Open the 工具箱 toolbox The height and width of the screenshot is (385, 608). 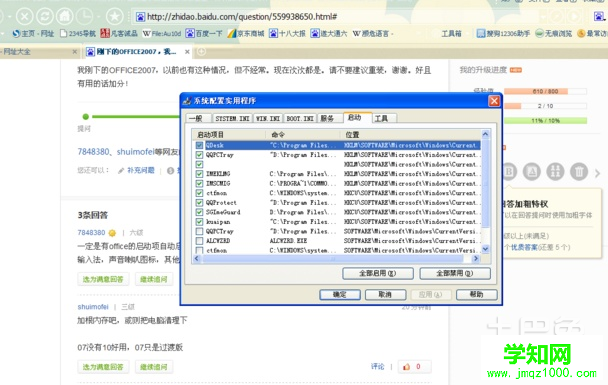[451, 34]
